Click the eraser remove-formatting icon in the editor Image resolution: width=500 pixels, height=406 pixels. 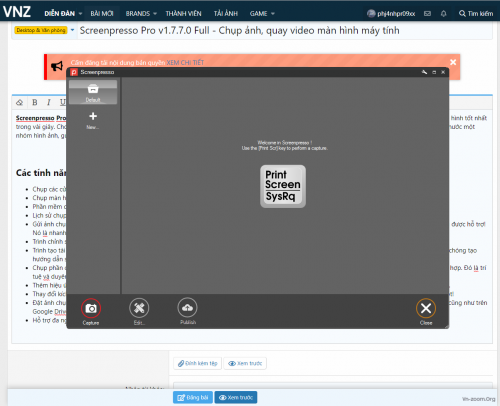point(20,102)
